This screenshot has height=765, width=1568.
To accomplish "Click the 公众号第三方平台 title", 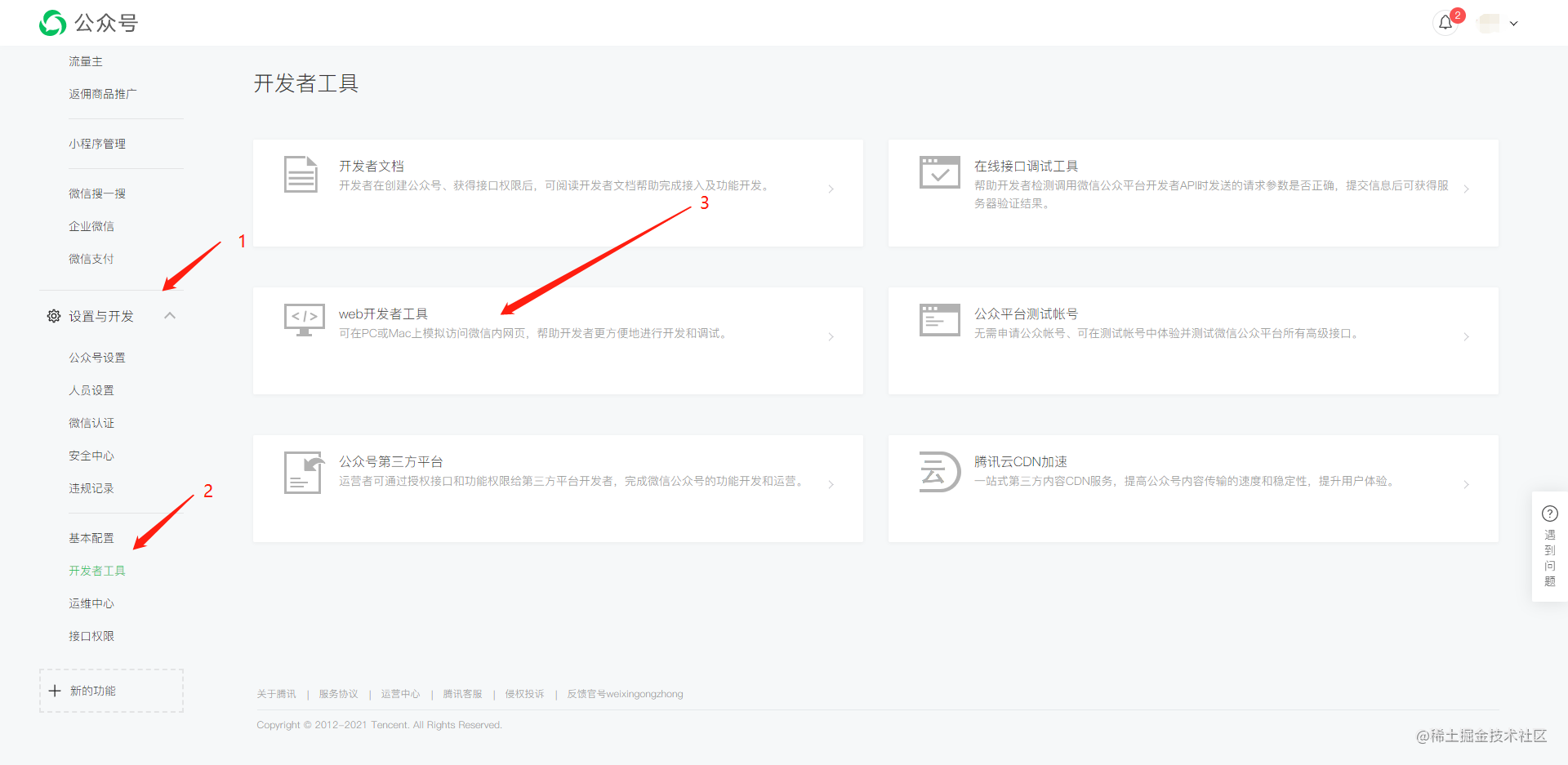I will (x=390, y=461).
